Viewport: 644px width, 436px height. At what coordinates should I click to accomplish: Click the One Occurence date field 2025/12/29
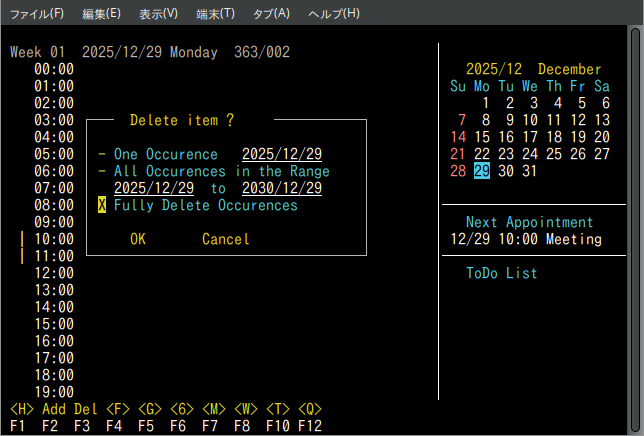(281, 155)
